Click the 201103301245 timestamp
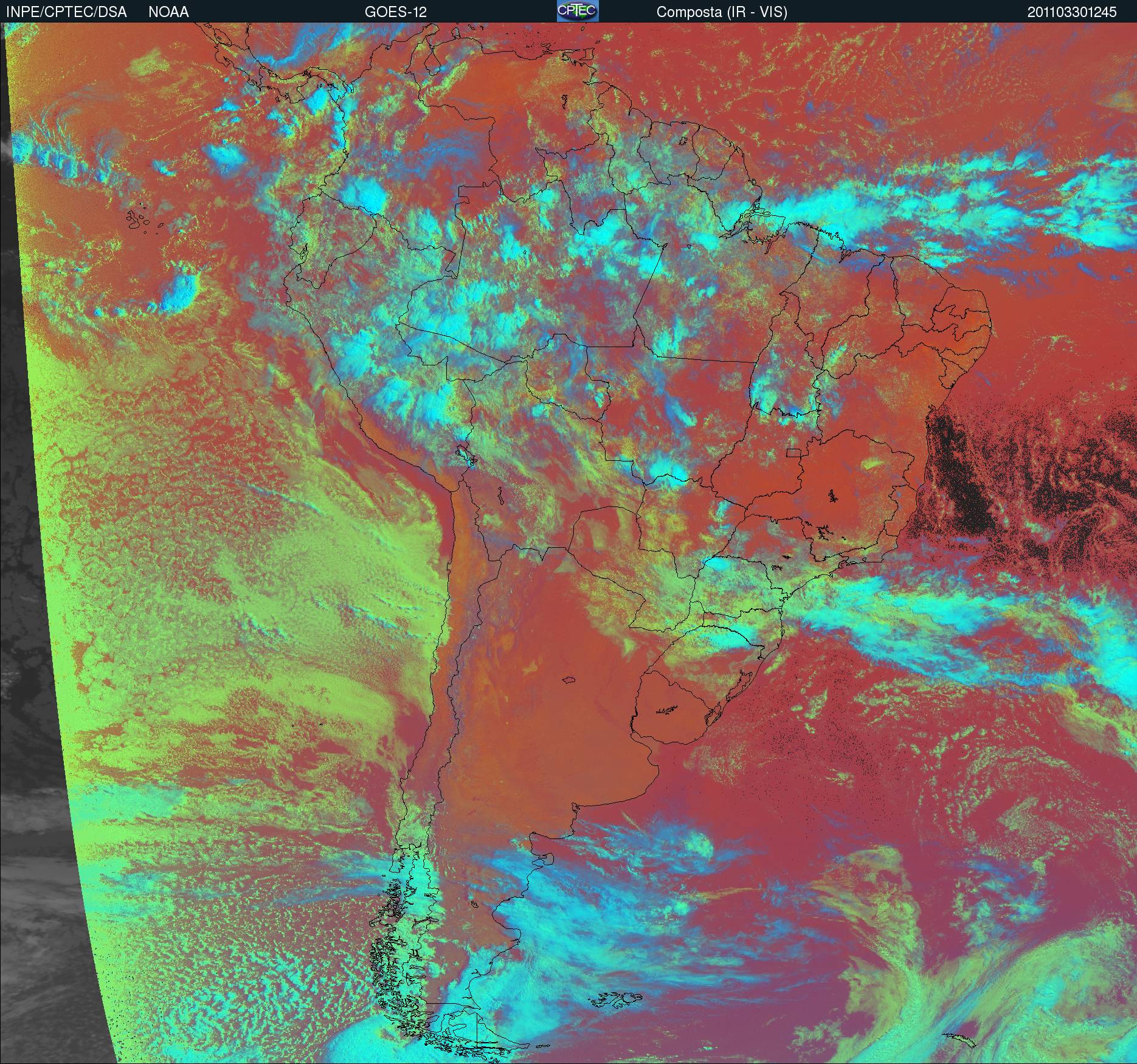This screenshot has width=1137, height=1064. tap(1072, 12)
